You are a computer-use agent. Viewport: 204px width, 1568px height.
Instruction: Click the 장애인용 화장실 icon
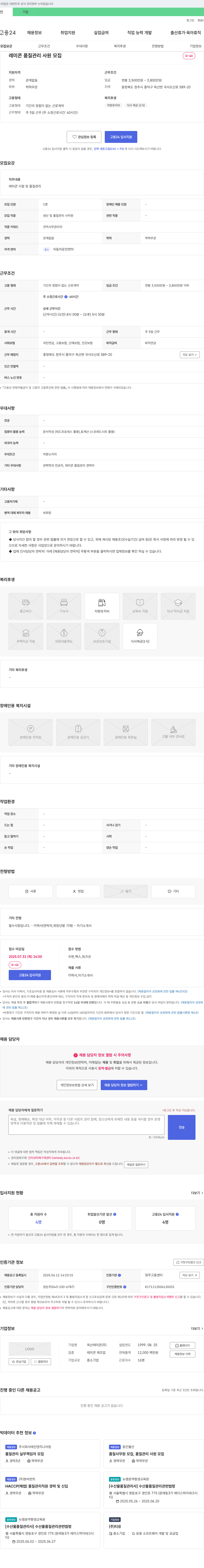125,732
